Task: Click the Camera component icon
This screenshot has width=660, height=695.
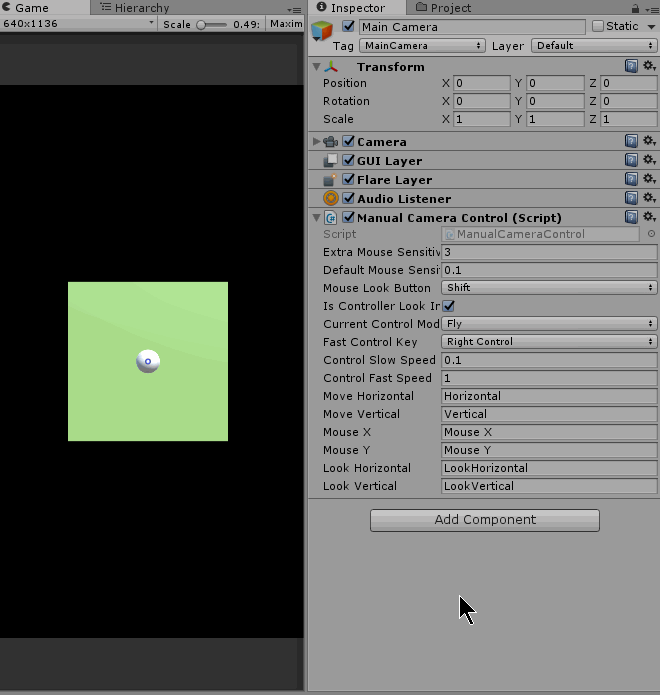Action: (331, 142)
